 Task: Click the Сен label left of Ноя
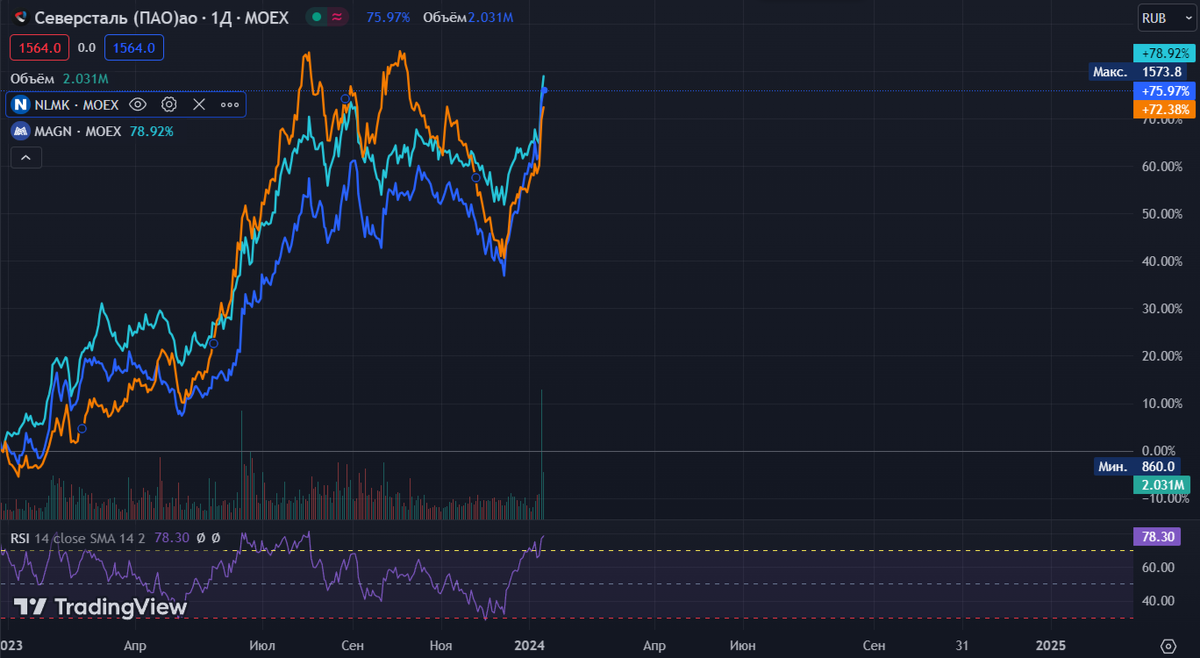coord(352,646)
